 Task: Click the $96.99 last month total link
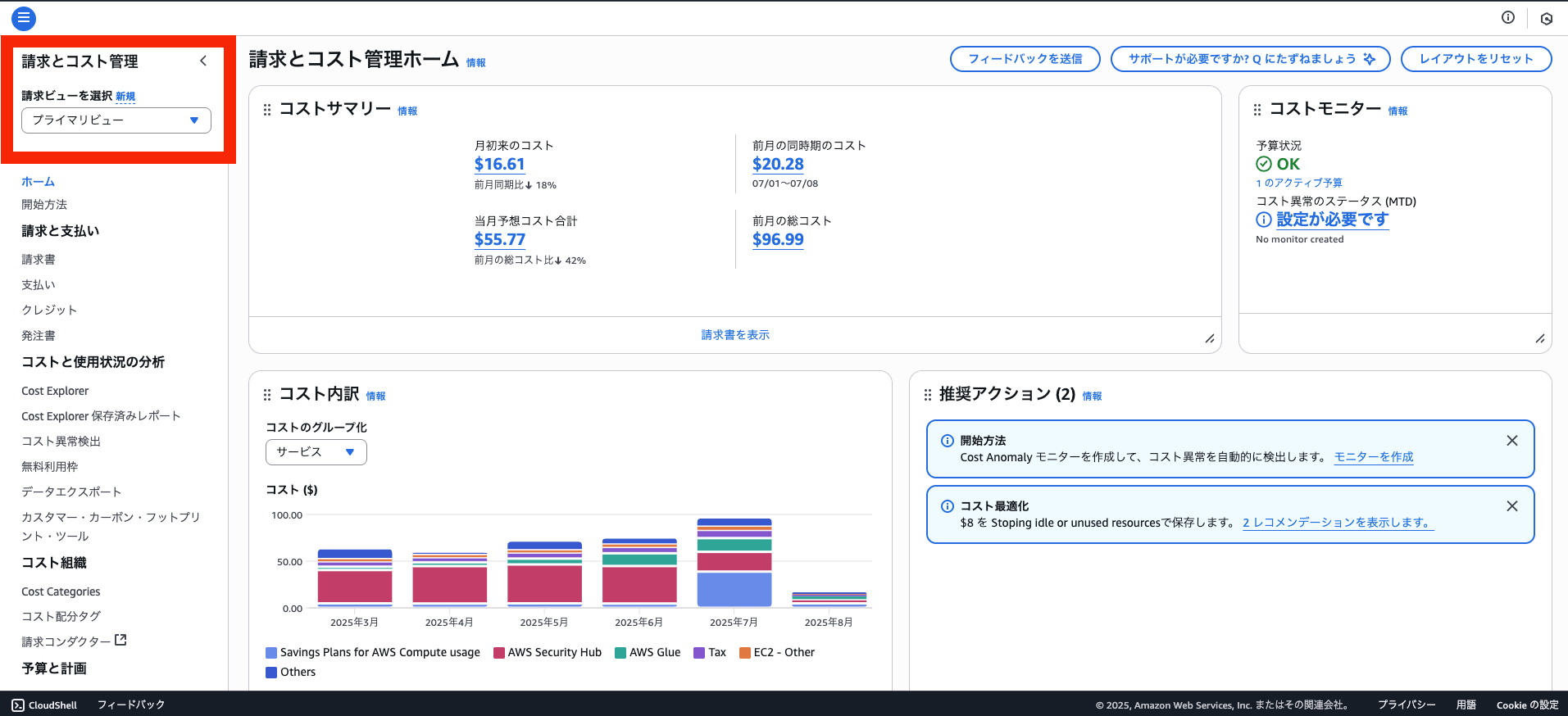(x=778, y=240)
